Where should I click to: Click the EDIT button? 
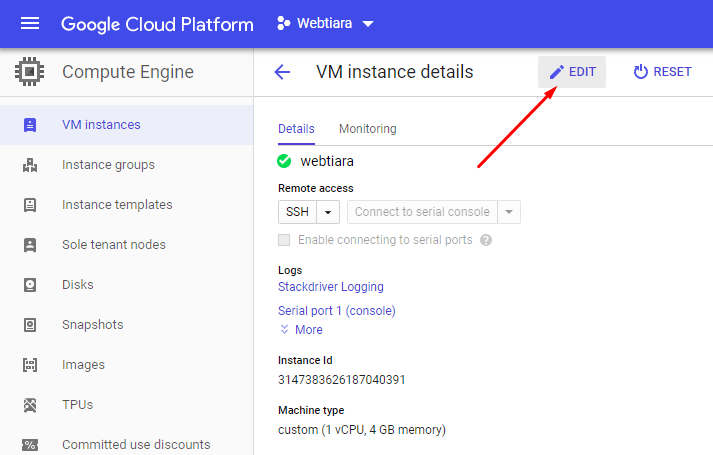[x=572, y=72]
